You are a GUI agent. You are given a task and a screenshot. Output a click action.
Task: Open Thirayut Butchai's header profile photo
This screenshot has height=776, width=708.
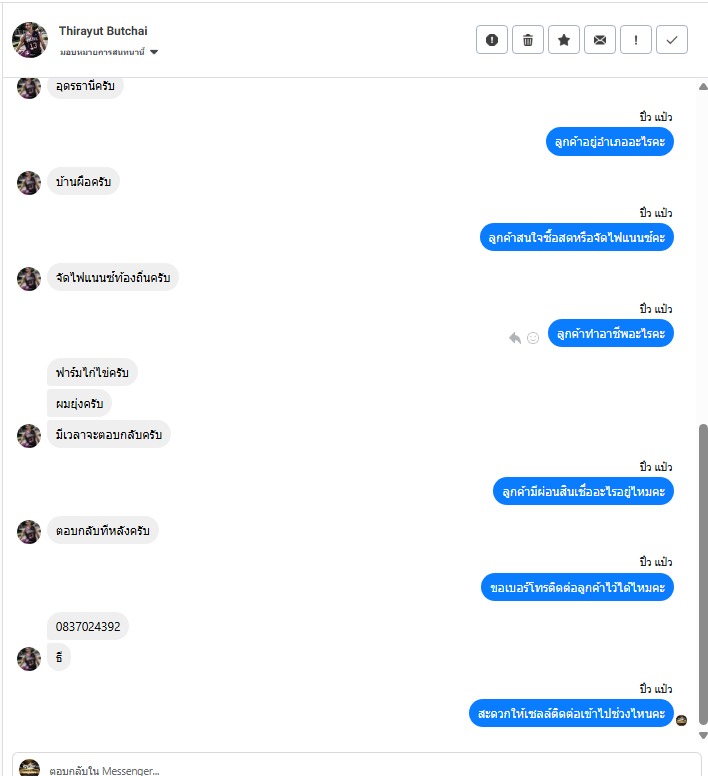(x=30, y=40)
